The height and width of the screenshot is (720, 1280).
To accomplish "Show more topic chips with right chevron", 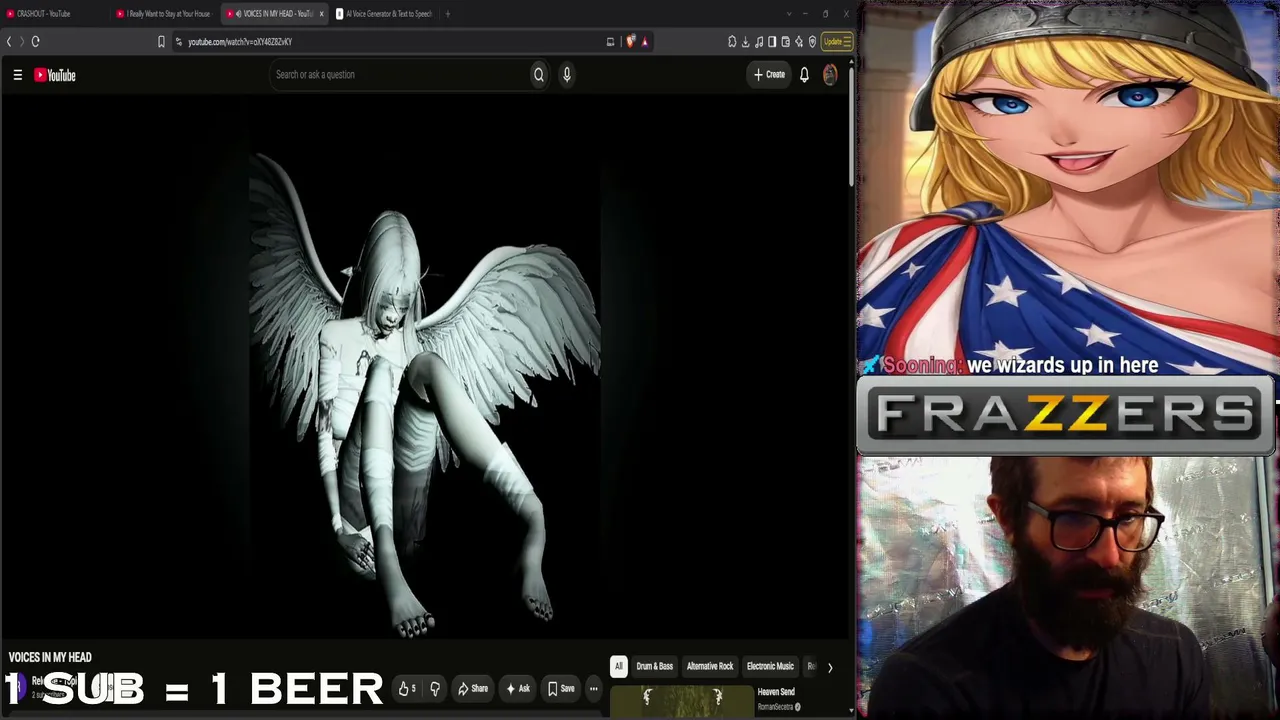I will (829, 667).
